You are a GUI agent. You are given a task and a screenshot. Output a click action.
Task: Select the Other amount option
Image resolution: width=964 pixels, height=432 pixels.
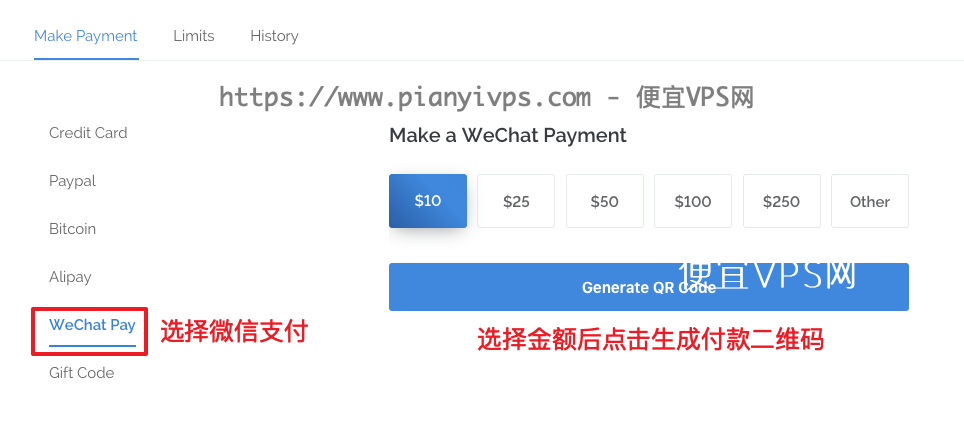click(870, 201)
